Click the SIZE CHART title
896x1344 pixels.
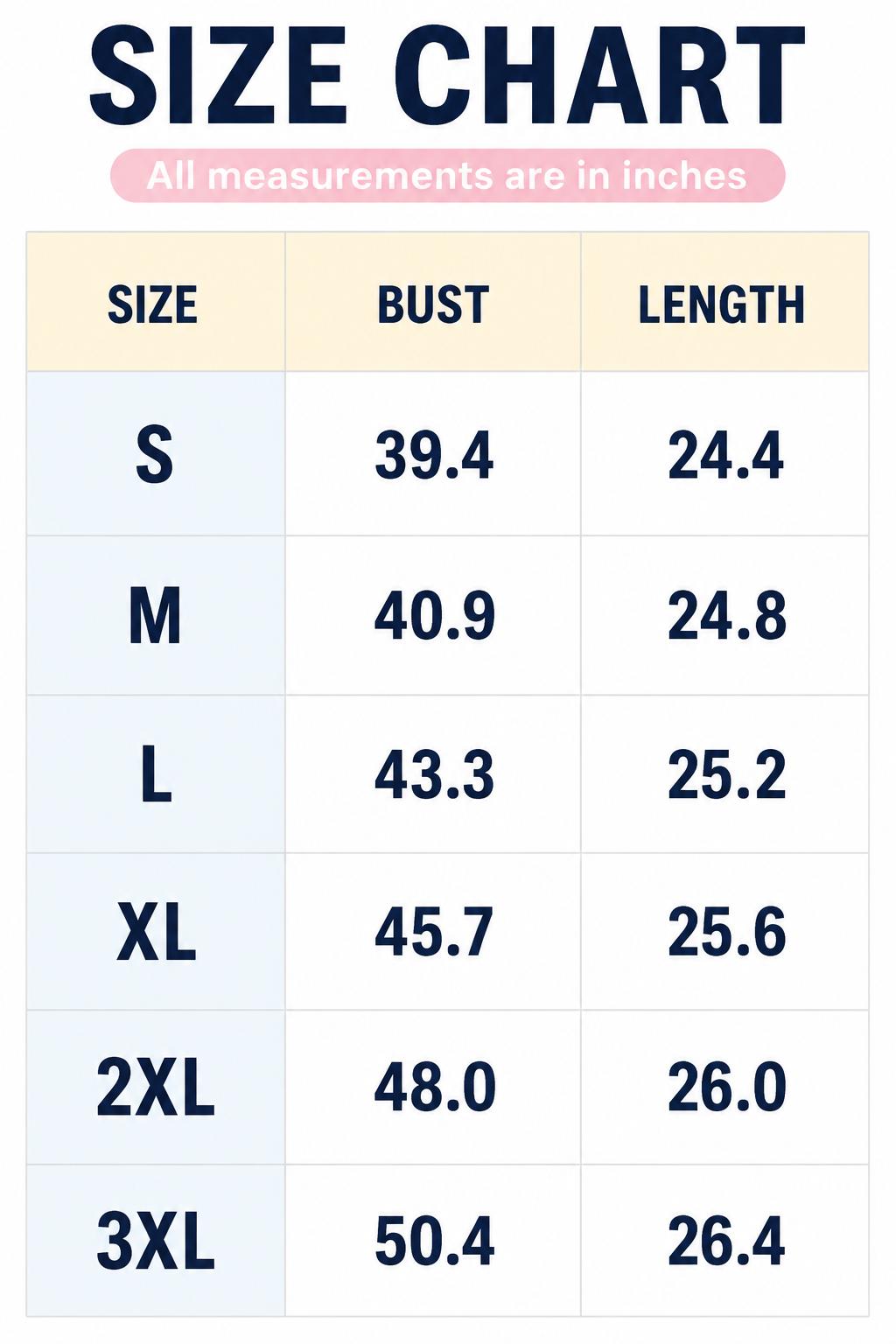coord(447,75)
